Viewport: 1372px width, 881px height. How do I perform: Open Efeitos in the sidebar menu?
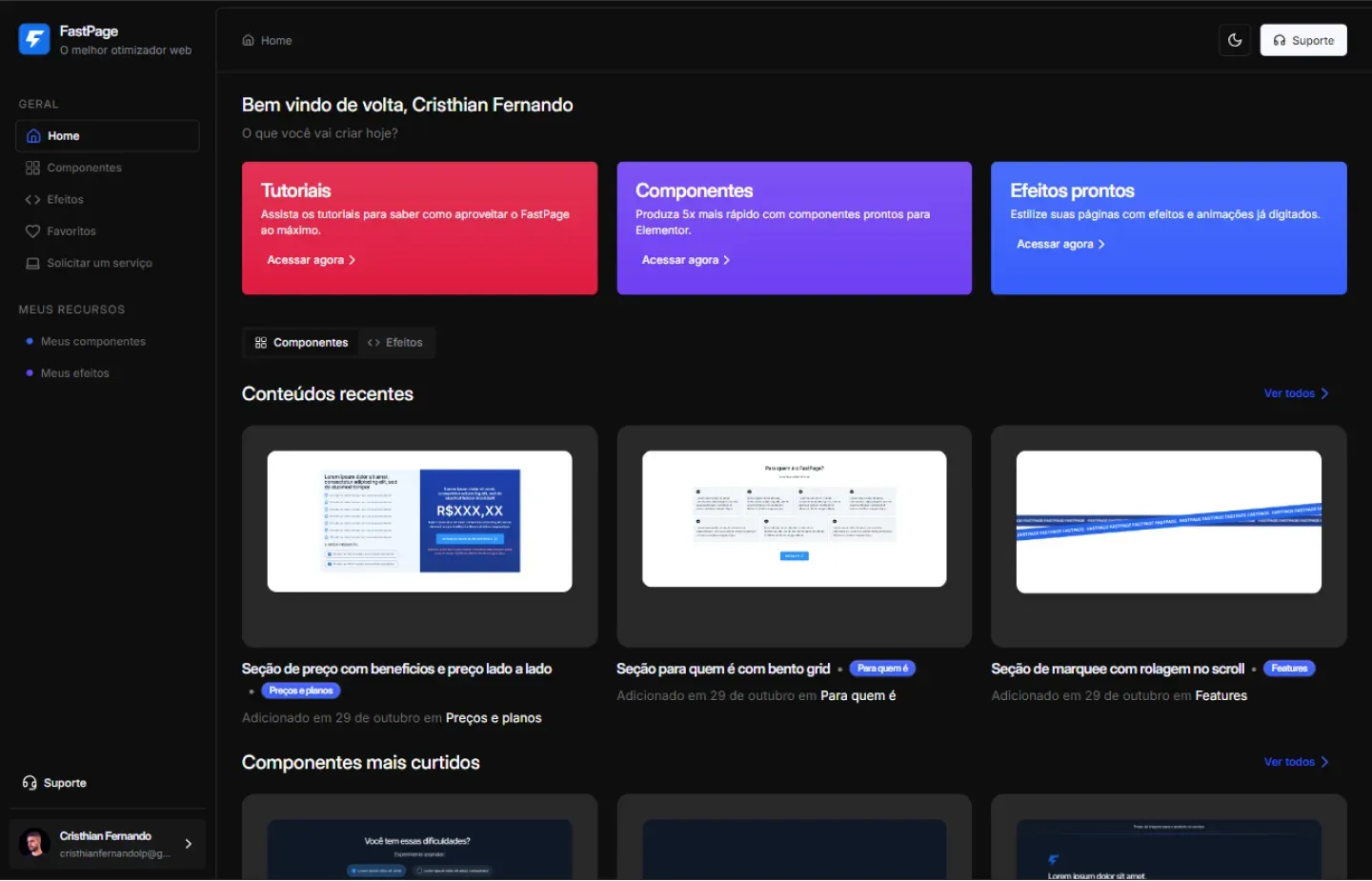coord(108,200)
